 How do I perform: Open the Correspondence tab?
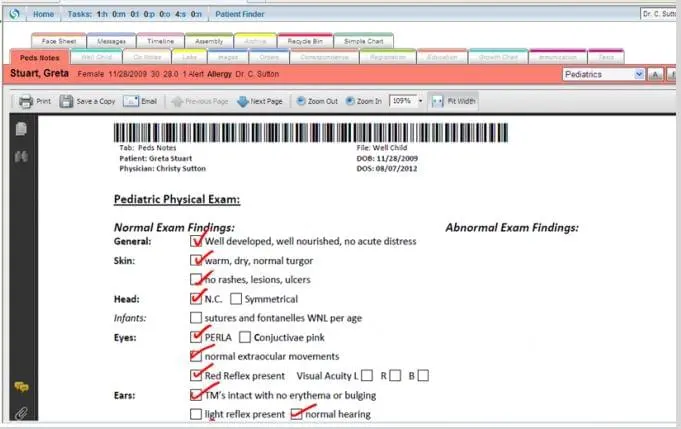pyautogui.click(x=324, y=57)
